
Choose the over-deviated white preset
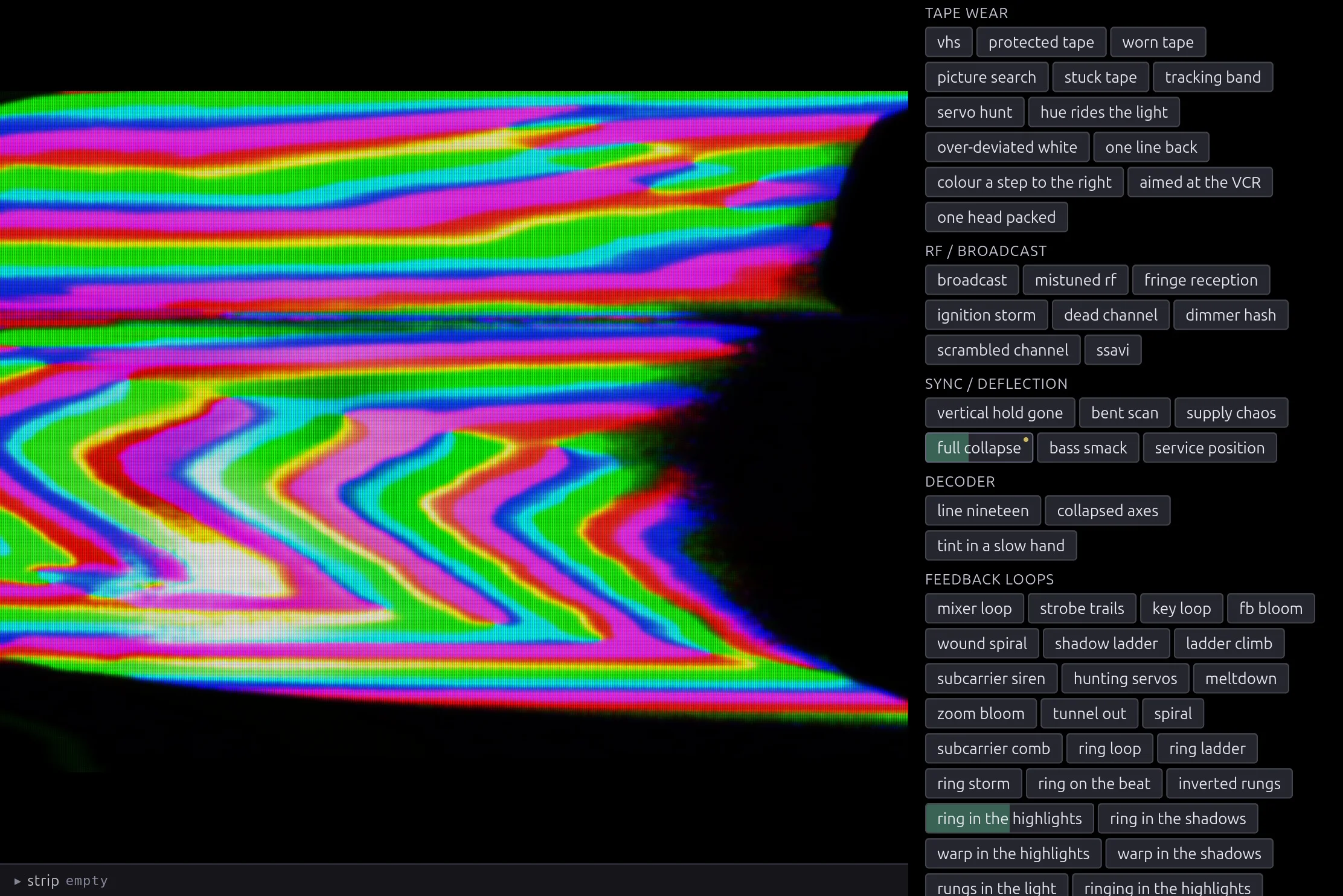point(1007,147)
